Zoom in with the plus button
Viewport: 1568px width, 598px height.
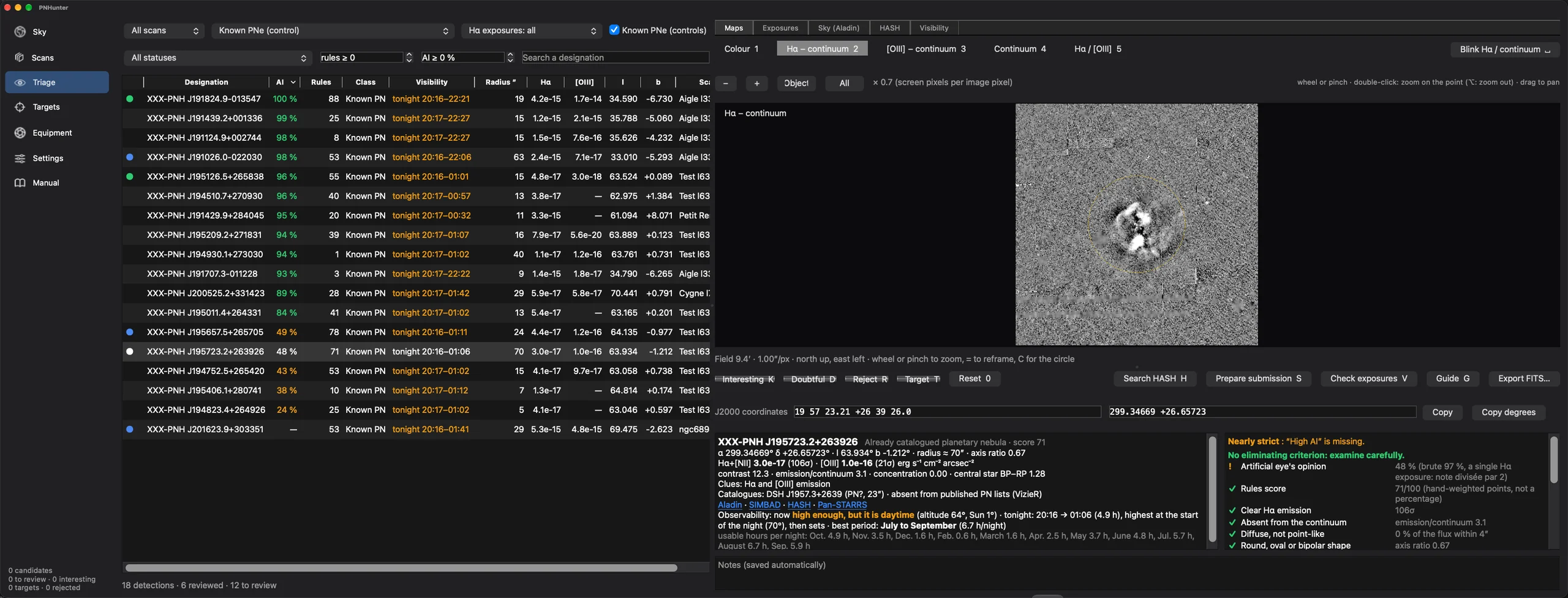(757, 83)
